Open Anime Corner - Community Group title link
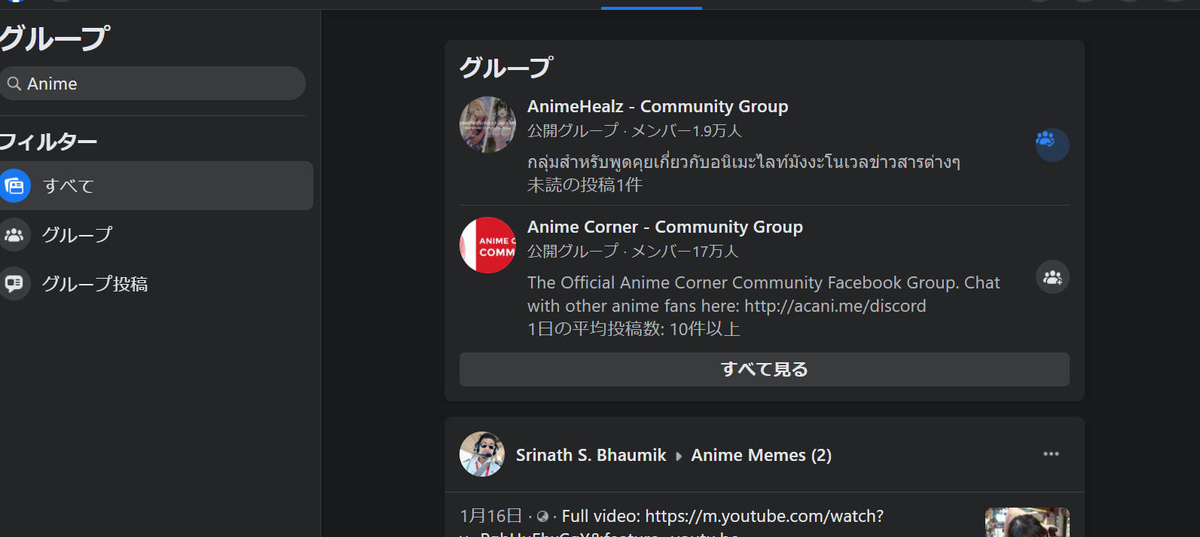This screenshot has height=537, width=1200. 665,227
